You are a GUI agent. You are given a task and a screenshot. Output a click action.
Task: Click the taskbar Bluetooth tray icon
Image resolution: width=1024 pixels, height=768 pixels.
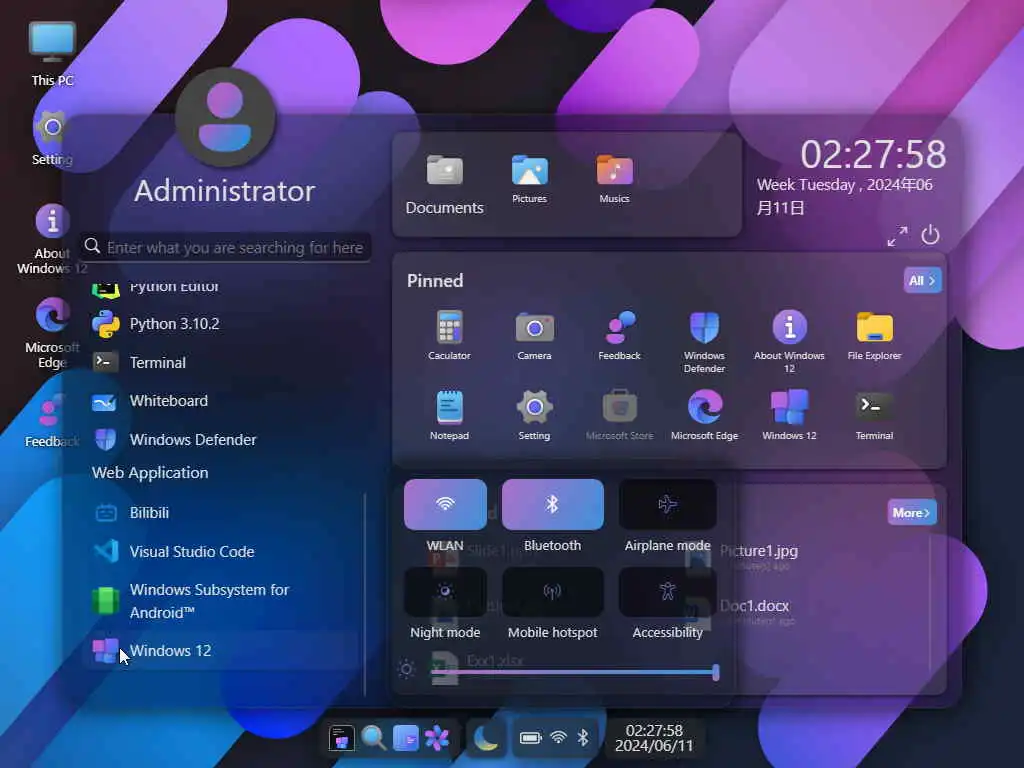[x=583, y=738]
